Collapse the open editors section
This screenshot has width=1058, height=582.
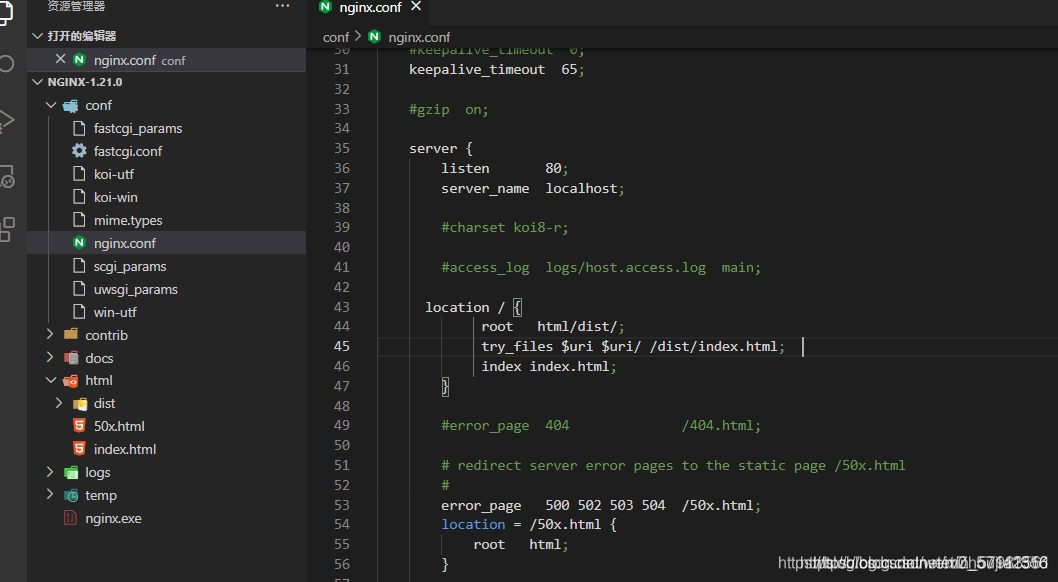(38, 36)
